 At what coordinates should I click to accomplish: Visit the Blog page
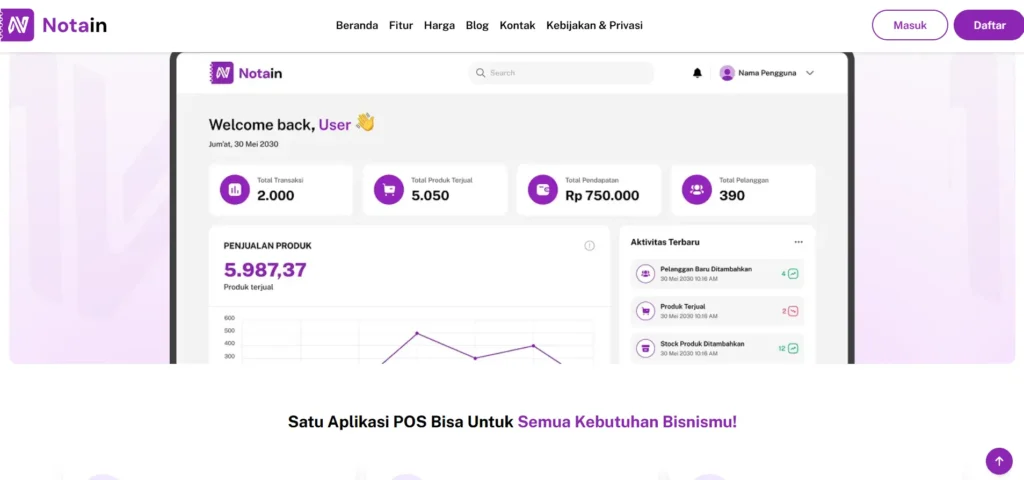(477, 25)
